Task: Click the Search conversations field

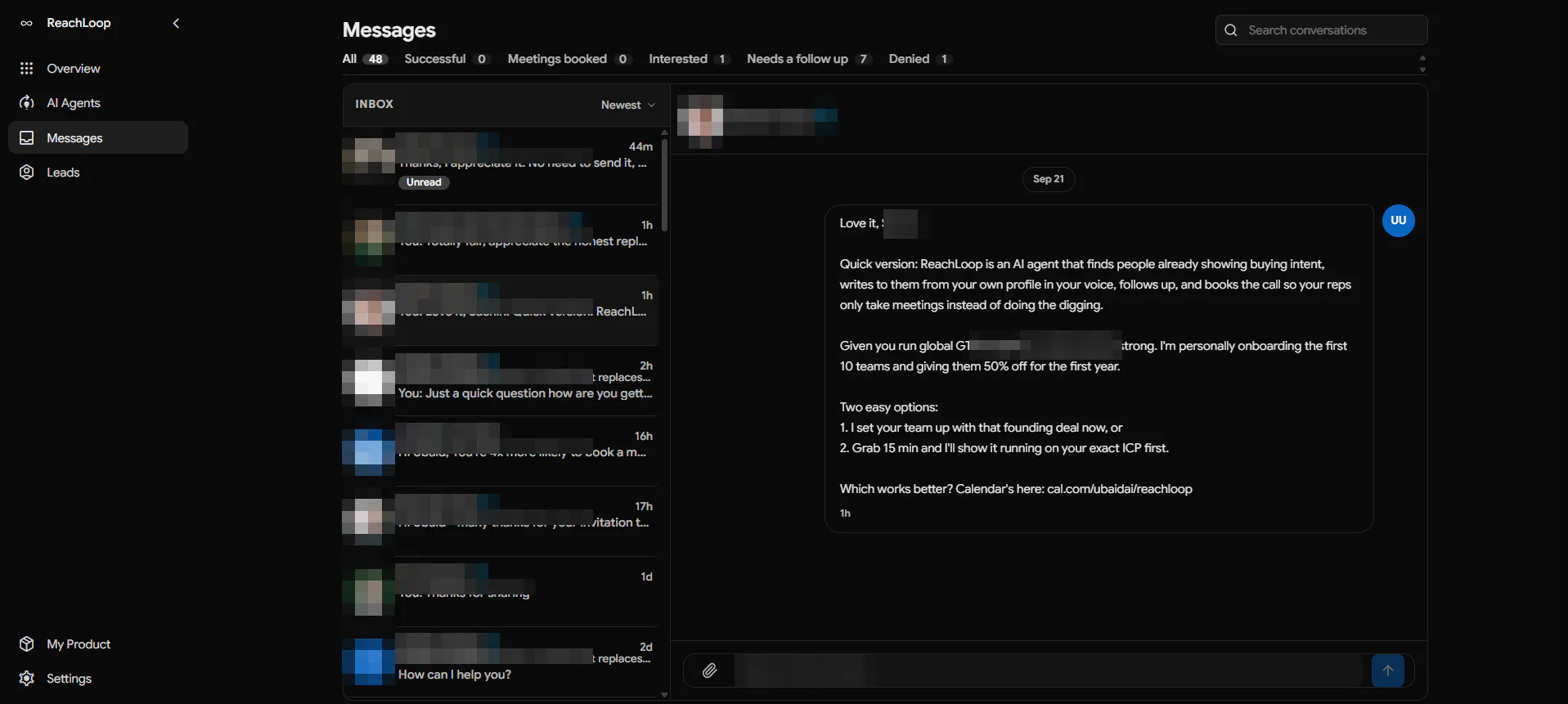Action: point(1321,30)
